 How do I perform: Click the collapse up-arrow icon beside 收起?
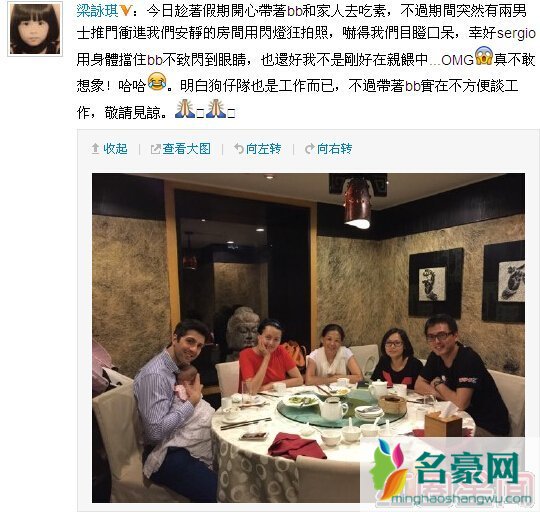pyautogui.click(x=95, y=149)
